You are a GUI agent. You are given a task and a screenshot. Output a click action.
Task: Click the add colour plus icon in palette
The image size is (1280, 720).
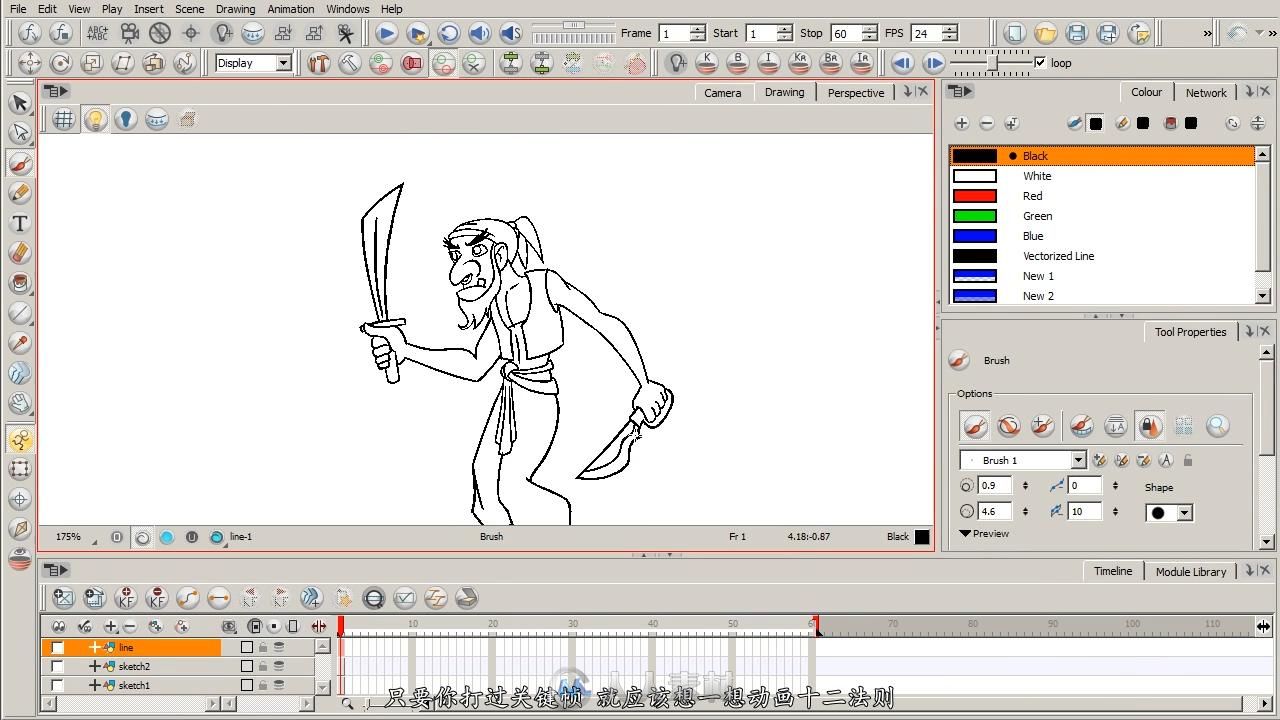961,123
